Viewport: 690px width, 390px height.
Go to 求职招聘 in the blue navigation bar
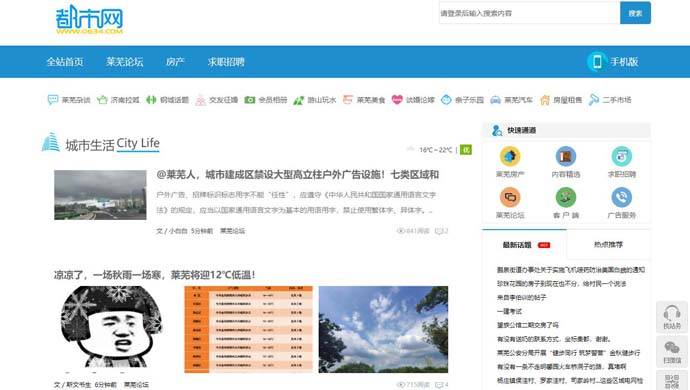[x=226, y=62]
